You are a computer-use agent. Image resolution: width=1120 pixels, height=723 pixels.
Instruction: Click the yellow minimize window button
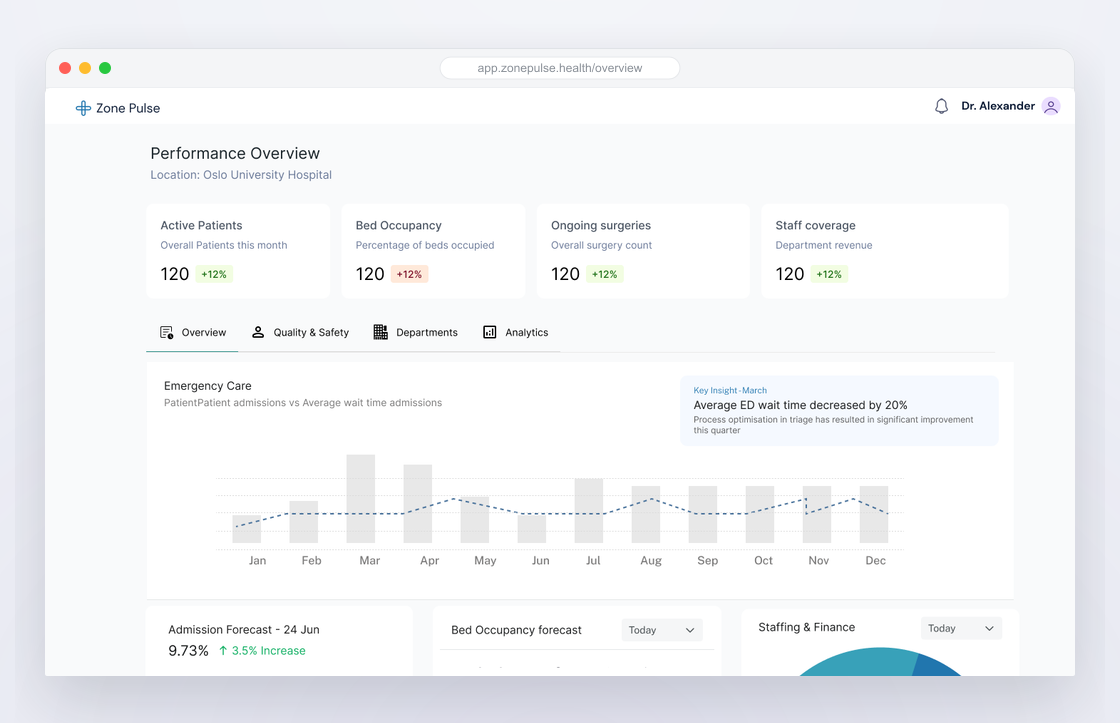click(85, 68)
